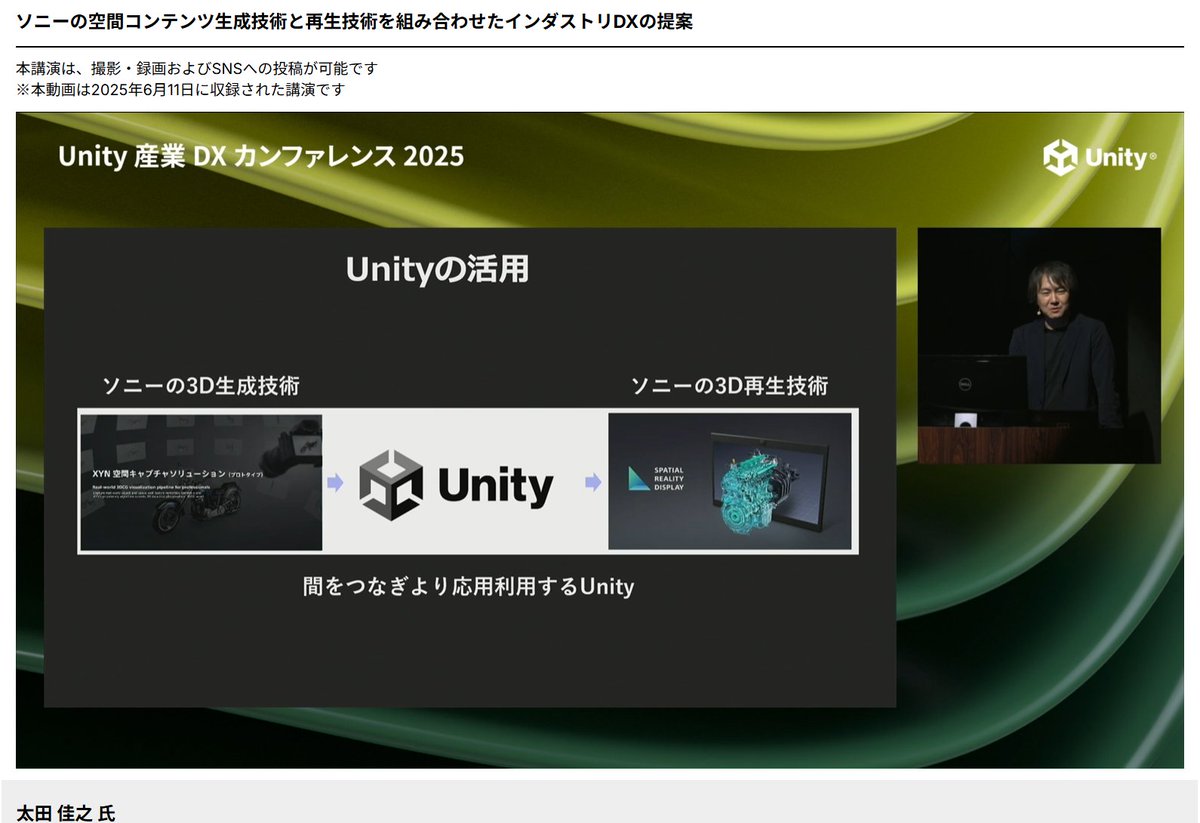Click the caption 間をつなぎより応用利用するUnity
The width and height of the screenshot is (1200, 823).
tap(469, 586)
